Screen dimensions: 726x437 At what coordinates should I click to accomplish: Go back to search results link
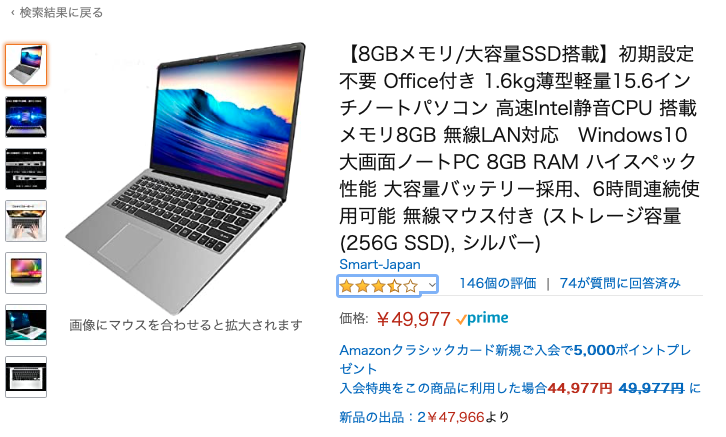point(61,12)
